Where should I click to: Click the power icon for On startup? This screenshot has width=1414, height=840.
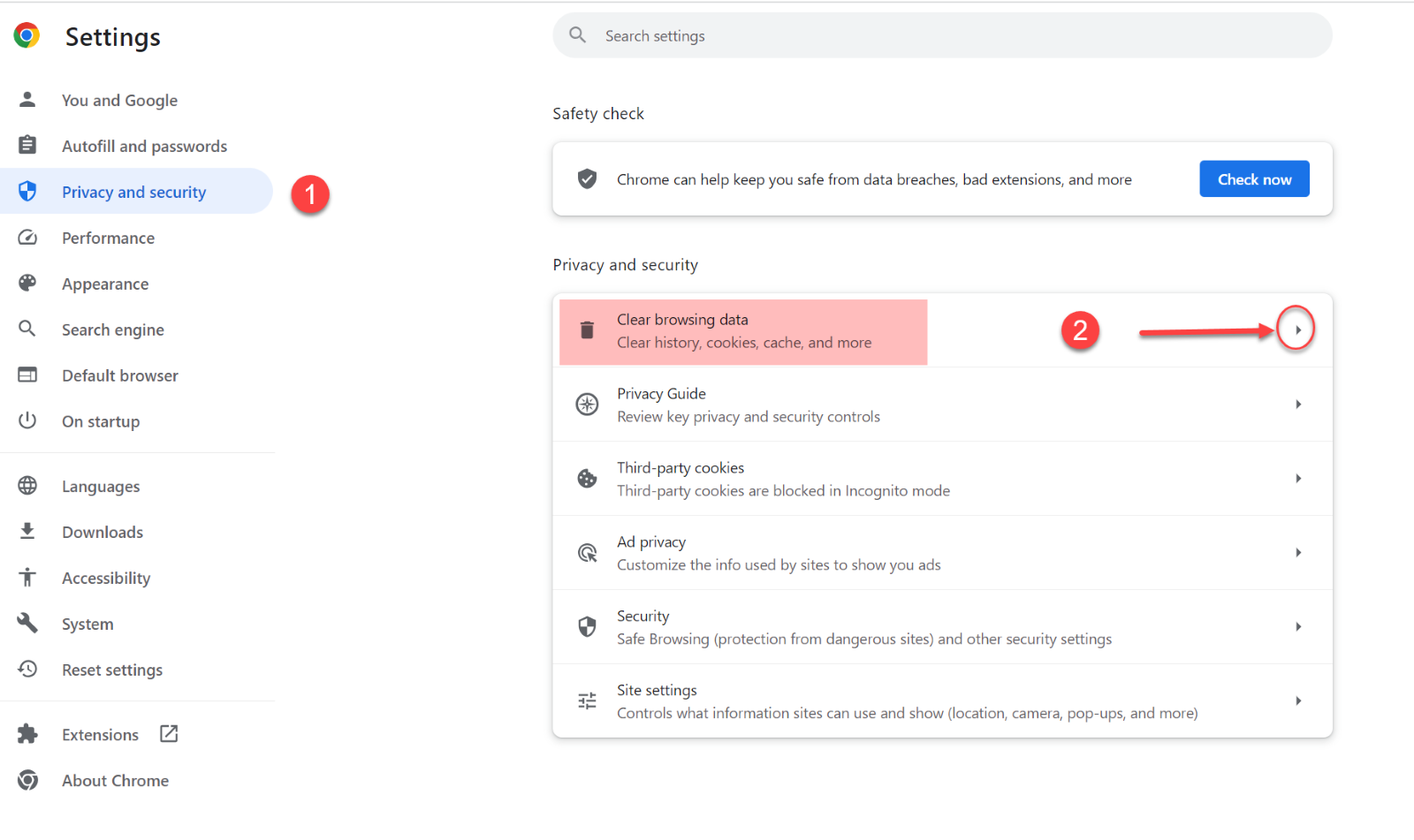pos(27,420)
